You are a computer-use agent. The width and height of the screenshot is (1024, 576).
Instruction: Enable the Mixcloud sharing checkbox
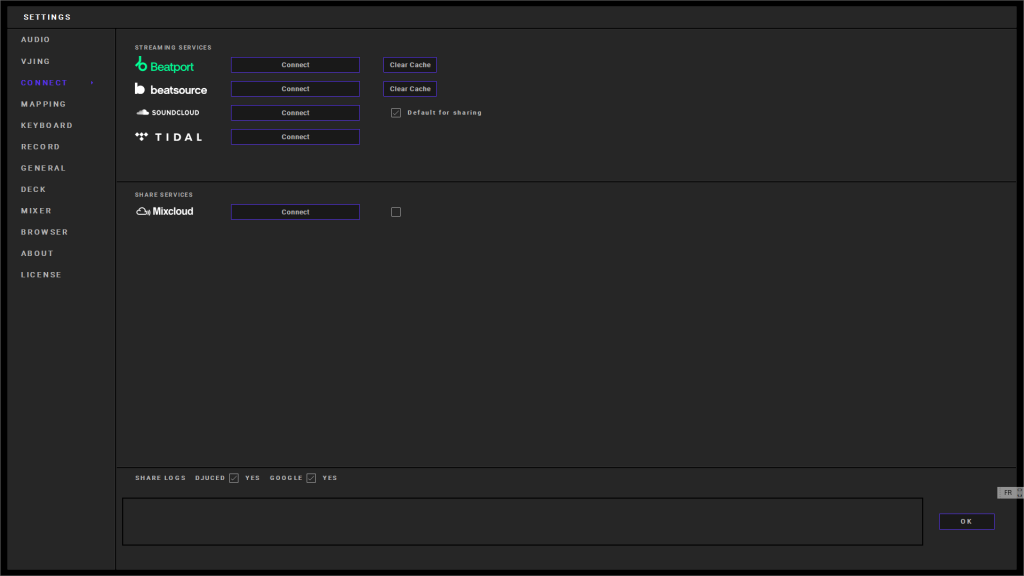pyautogui.click(x=396, y=212)
